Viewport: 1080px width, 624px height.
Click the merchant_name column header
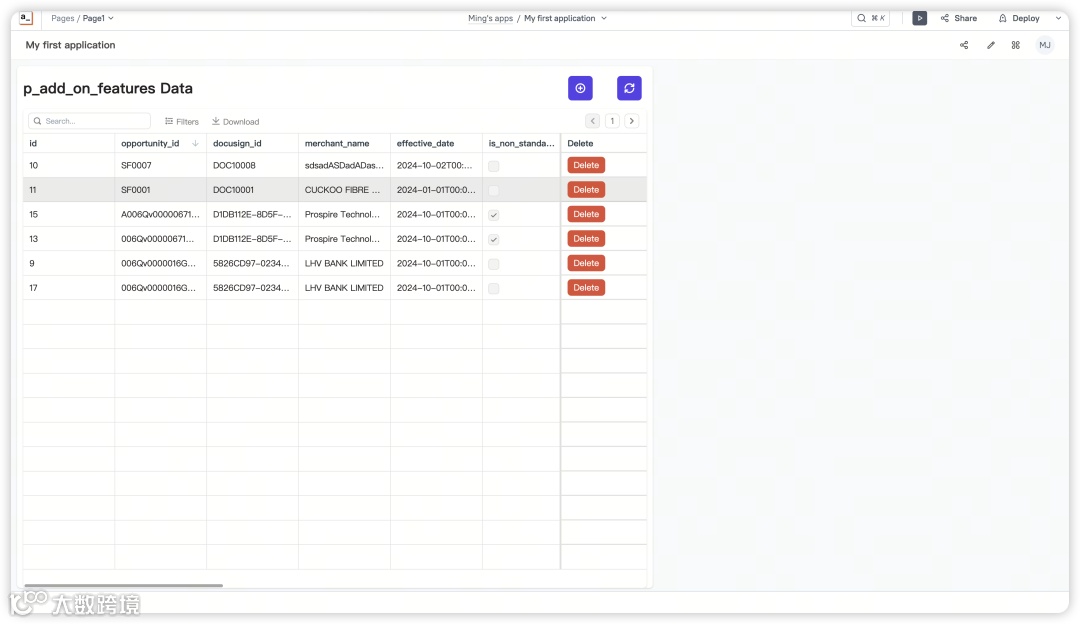tap(344, 144)
